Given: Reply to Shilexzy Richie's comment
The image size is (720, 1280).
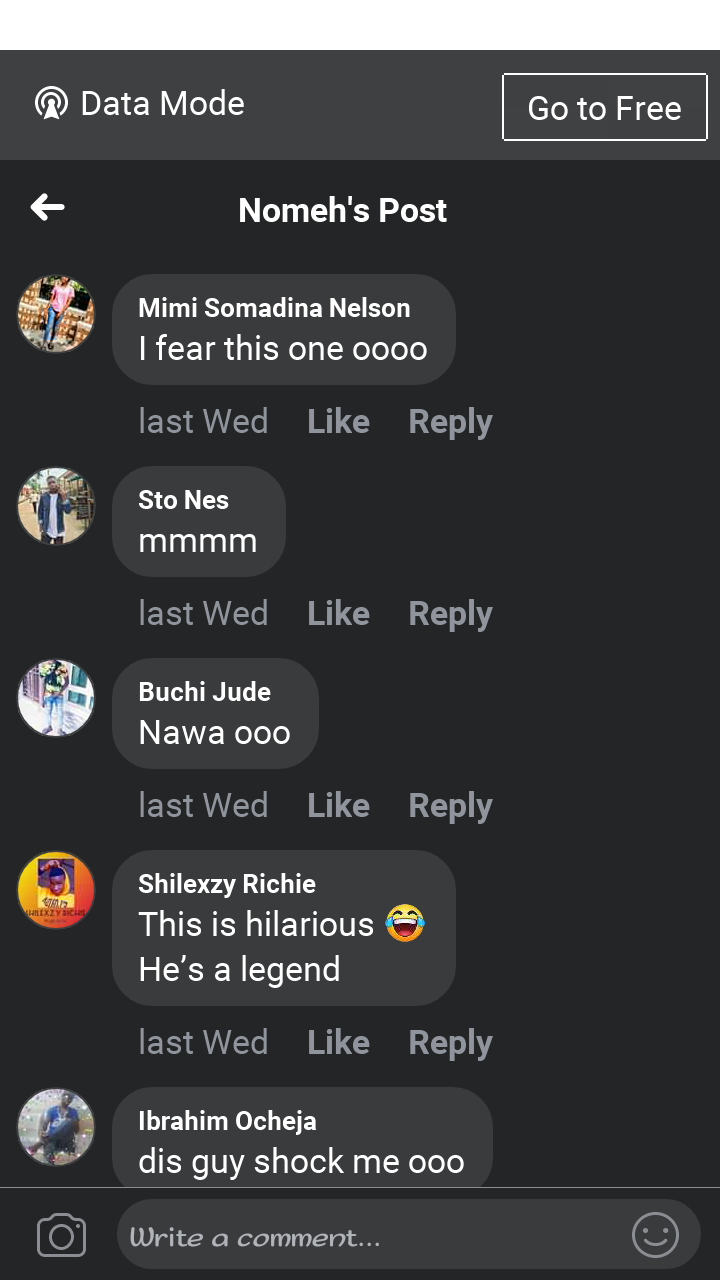Looking at the screenshot, I should click(x=450, y=1043).
